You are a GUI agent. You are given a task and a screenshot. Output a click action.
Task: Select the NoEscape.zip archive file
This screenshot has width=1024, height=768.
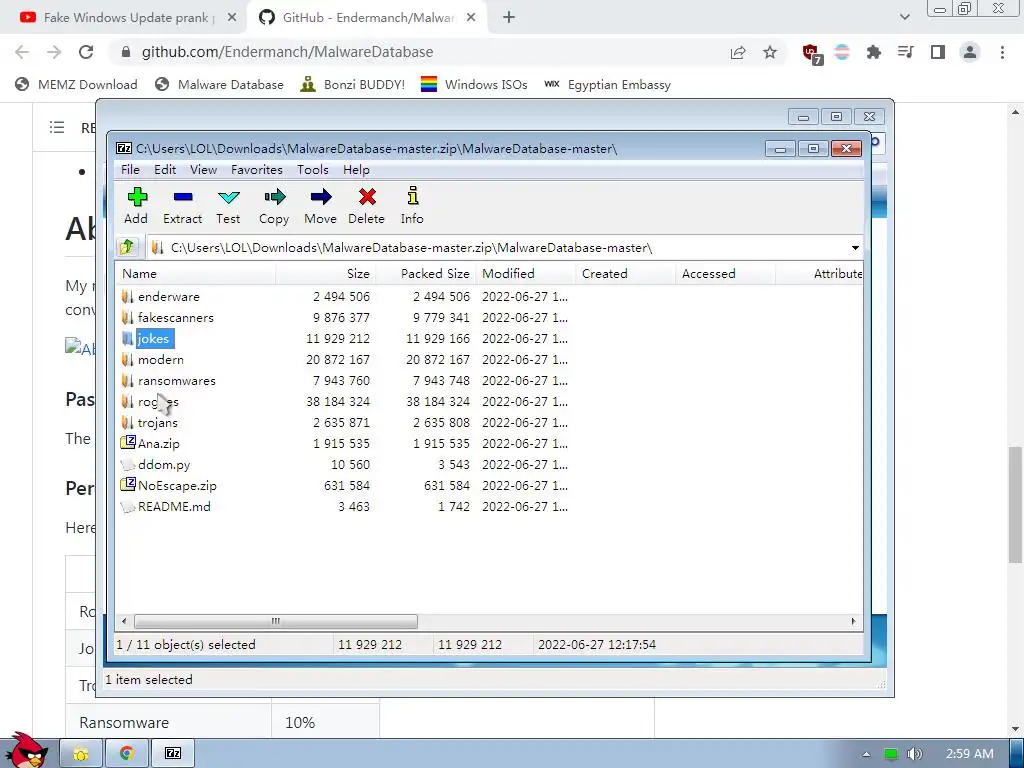[168, 485]
